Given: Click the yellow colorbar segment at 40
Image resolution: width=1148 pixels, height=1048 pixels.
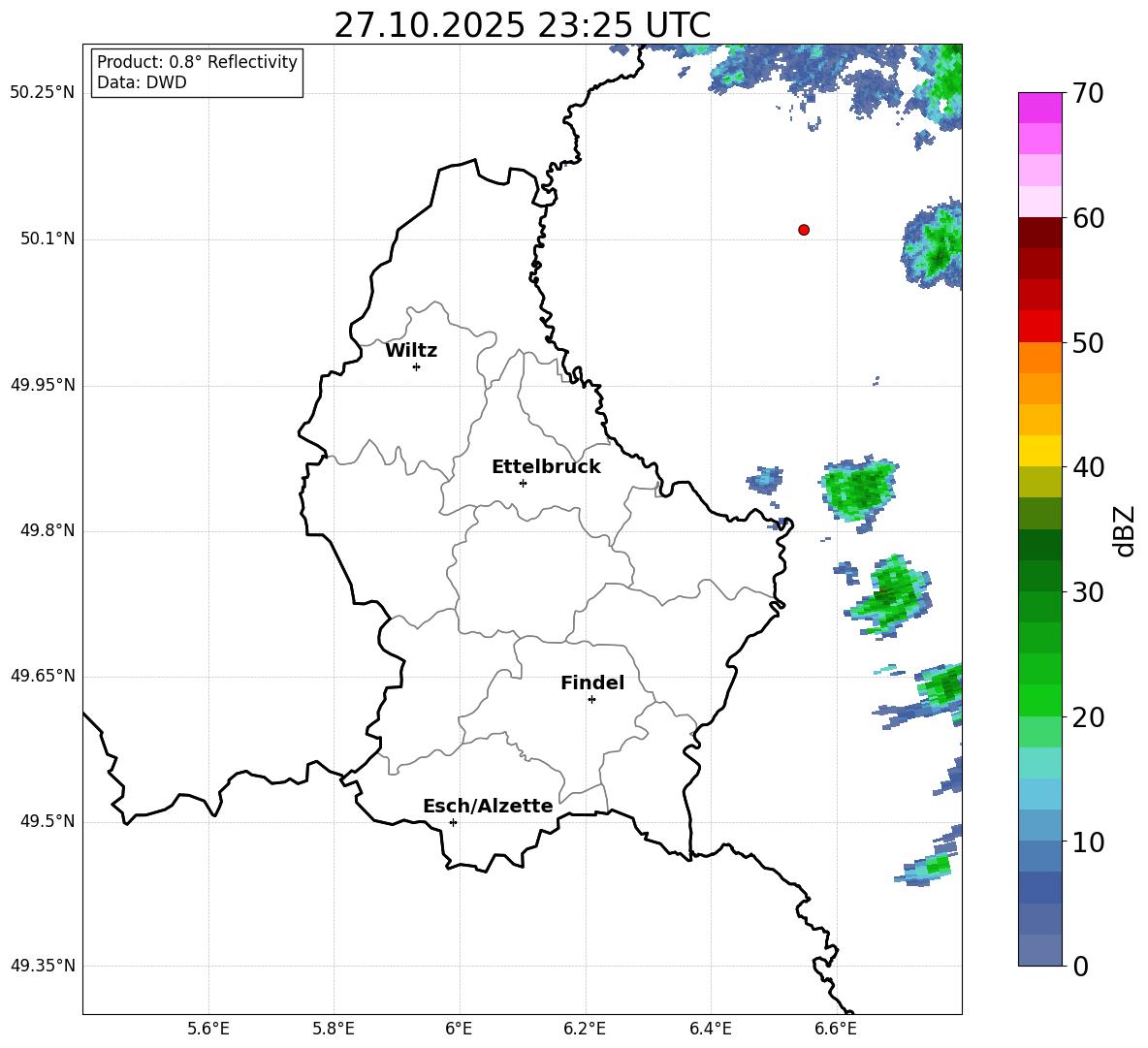Looking at the screenshot, I should coord(1040,451).
